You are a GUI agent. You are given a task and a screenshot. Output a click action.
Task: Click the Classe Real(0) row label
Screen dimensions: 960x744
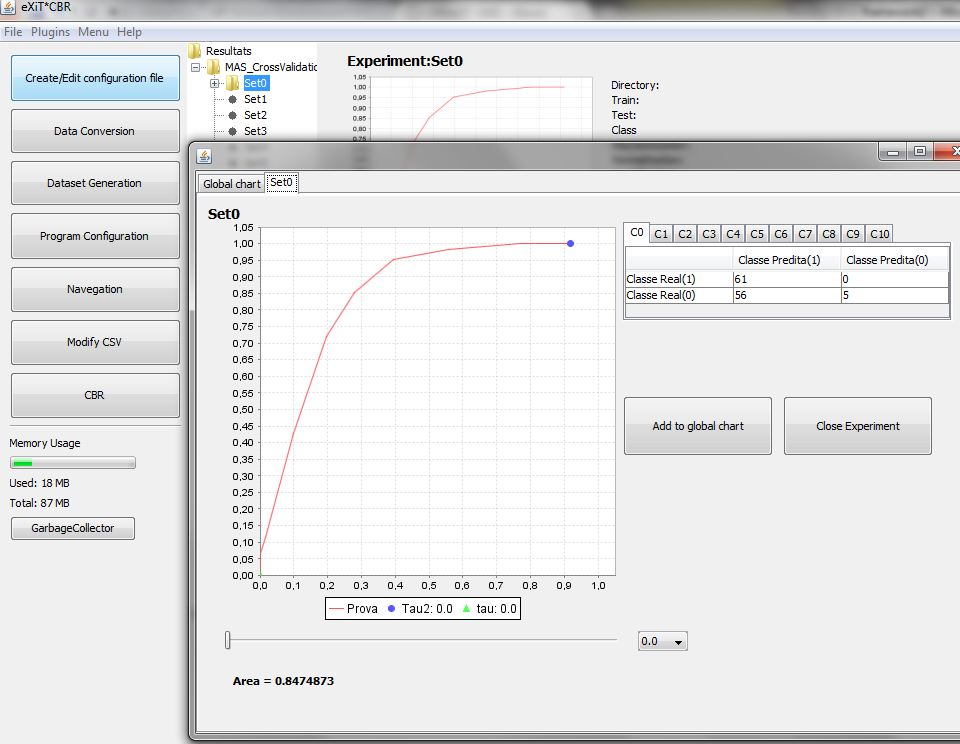(x=679, y=295)
